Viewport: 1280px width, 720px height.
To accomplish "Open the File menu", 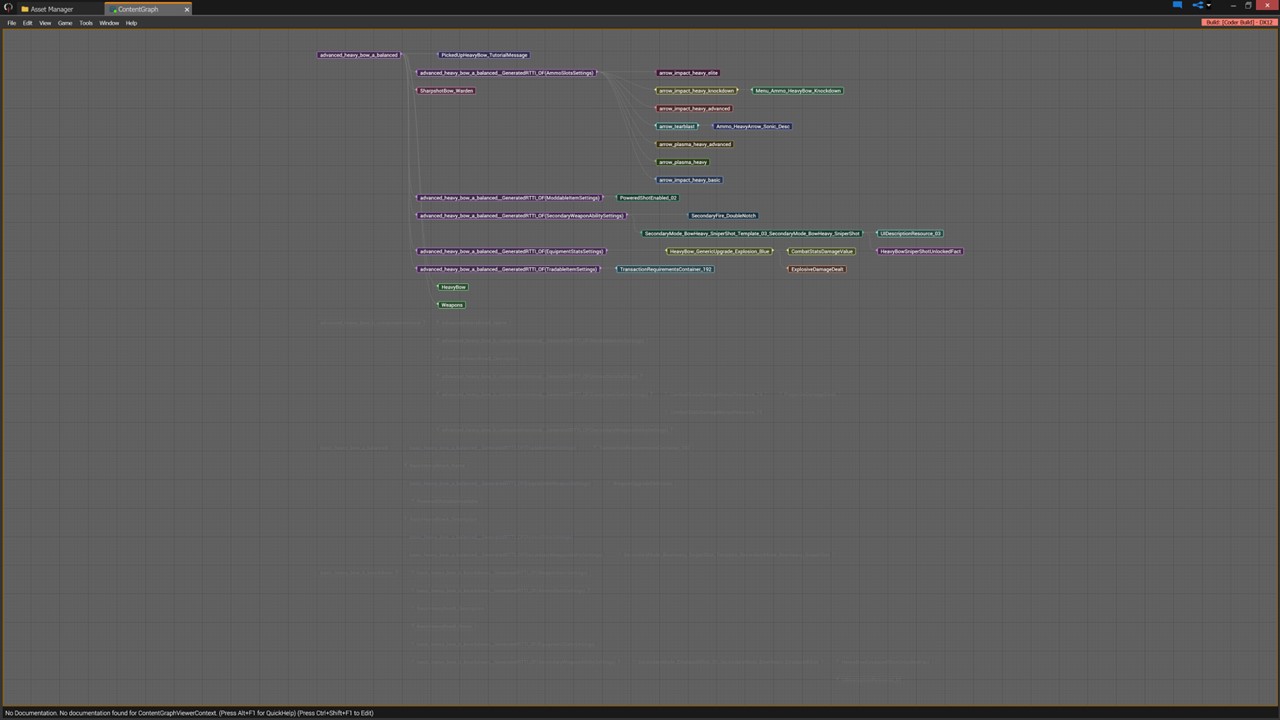I will coord(12,23).
